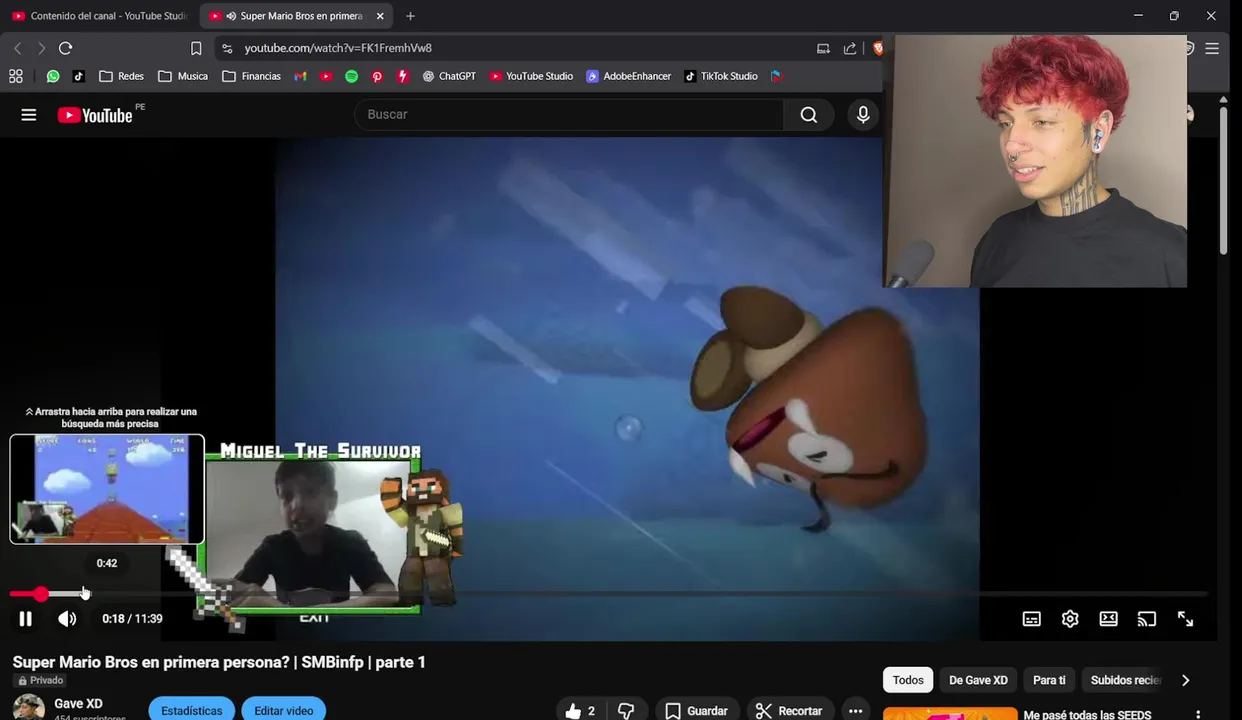
Task: Toggle subtitles on the video player
Action: click(1031, 619)
